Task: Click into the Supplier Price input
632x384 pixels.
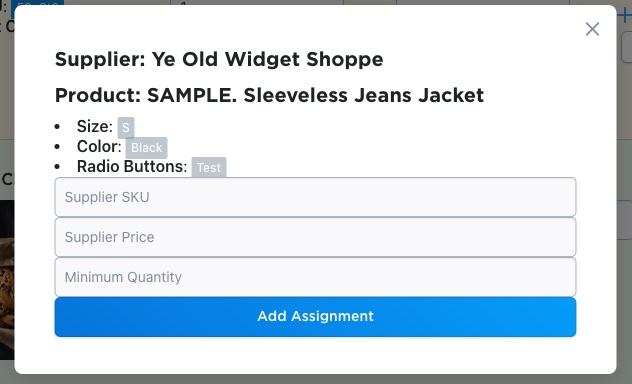Action: pyautogui.click(x=315, y=237)
